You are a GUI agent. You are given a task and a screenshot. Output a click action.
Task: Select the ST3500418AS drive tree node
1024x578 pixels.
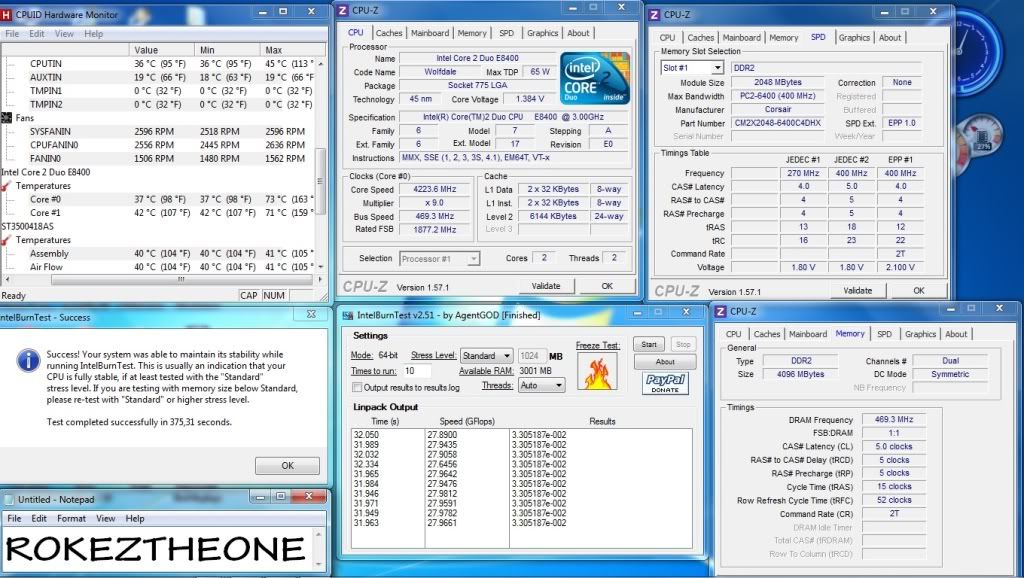pyautogui.click(x=27, y=227)
